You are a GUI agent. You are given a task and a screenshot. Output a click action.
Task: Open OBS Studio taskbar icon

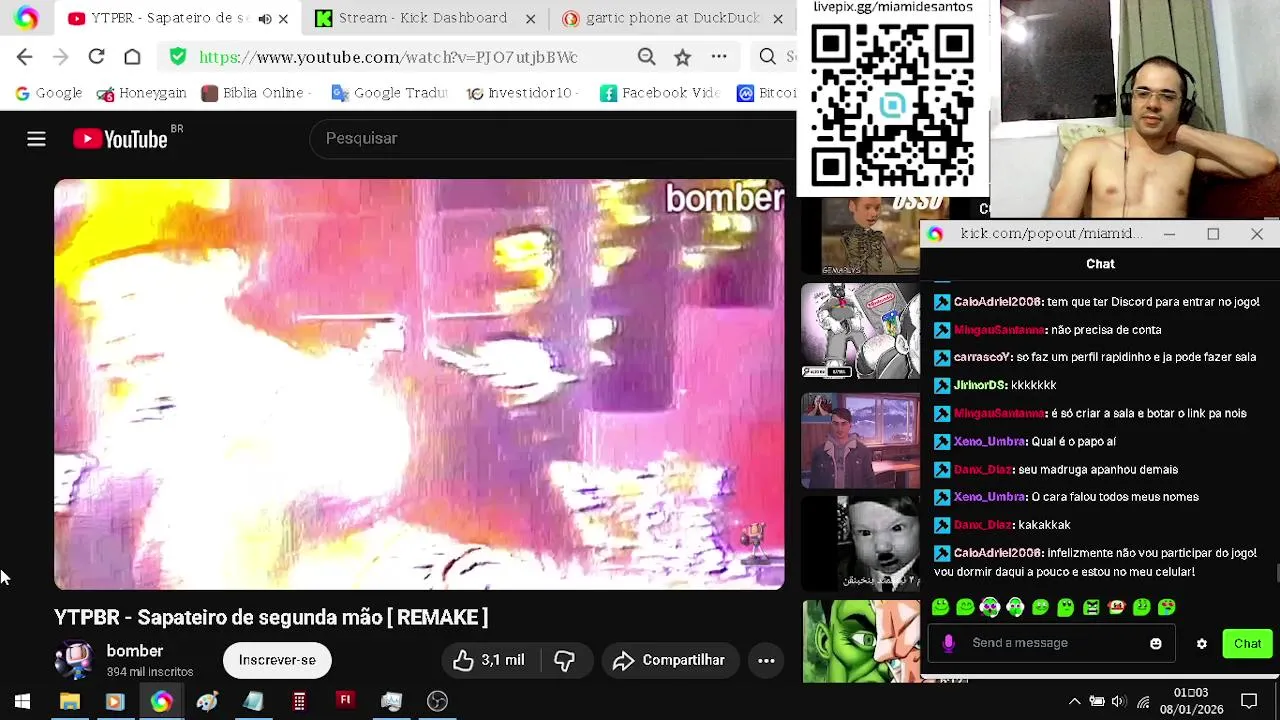pos(437,701)
